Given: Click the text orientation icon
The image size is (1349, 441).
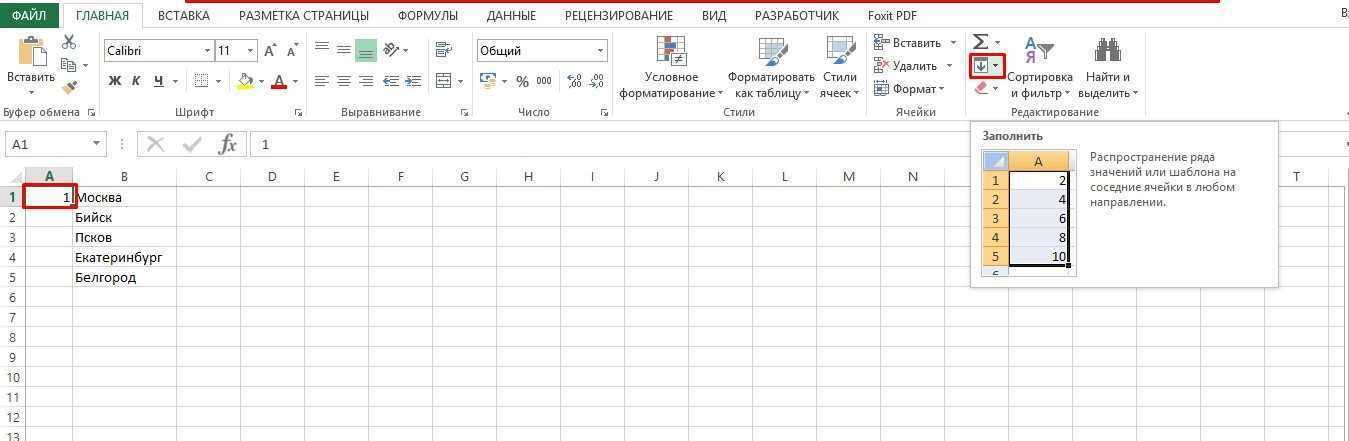Looking at the screenshot, I should coord(391,49).
